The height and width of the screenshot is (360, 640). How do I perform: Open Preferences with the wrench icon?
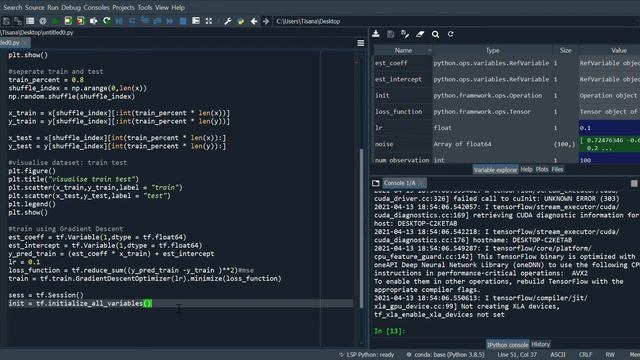(228, 21)
